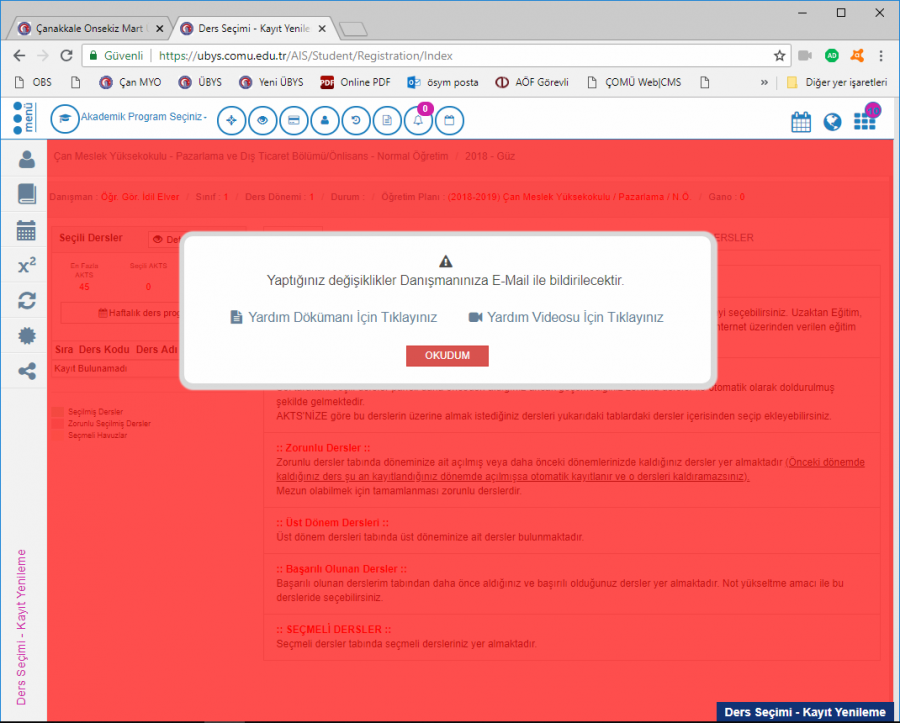Open the Yardım Dökümanı İçin Tıklayınız link
Image resolution: width=900 pixels, height=723 pixels.
tap(333, 317)
